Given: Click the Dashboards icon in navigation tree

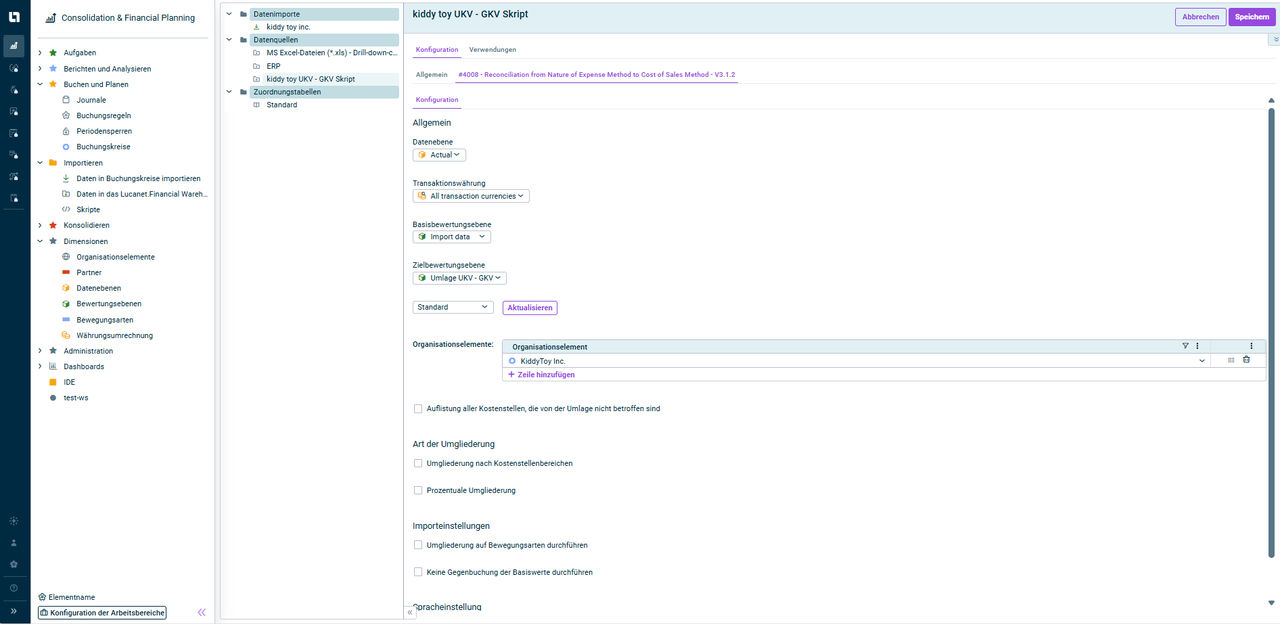Looking at the screenshot, I should (53, 367).
